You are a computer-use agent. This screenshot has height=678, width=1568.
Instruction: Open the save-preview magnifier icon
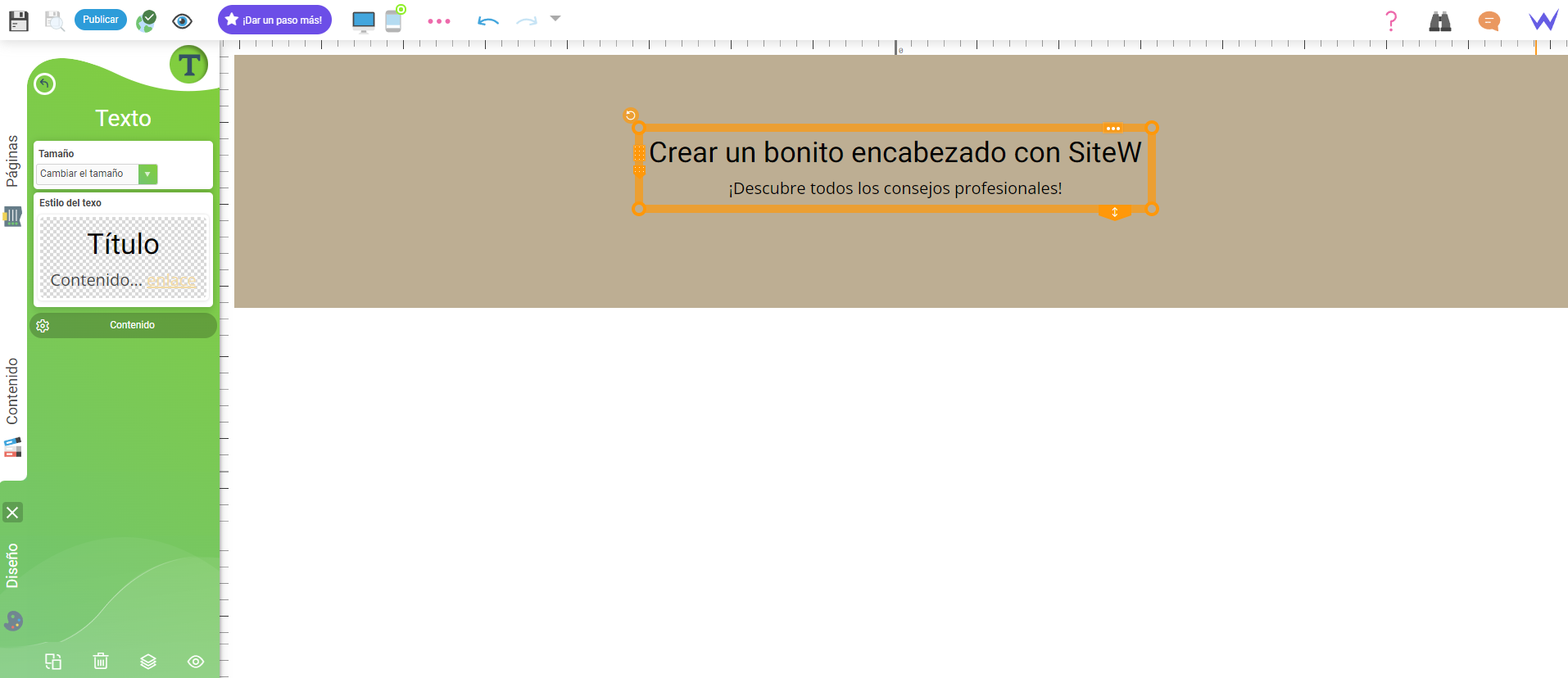coord(54,20)
